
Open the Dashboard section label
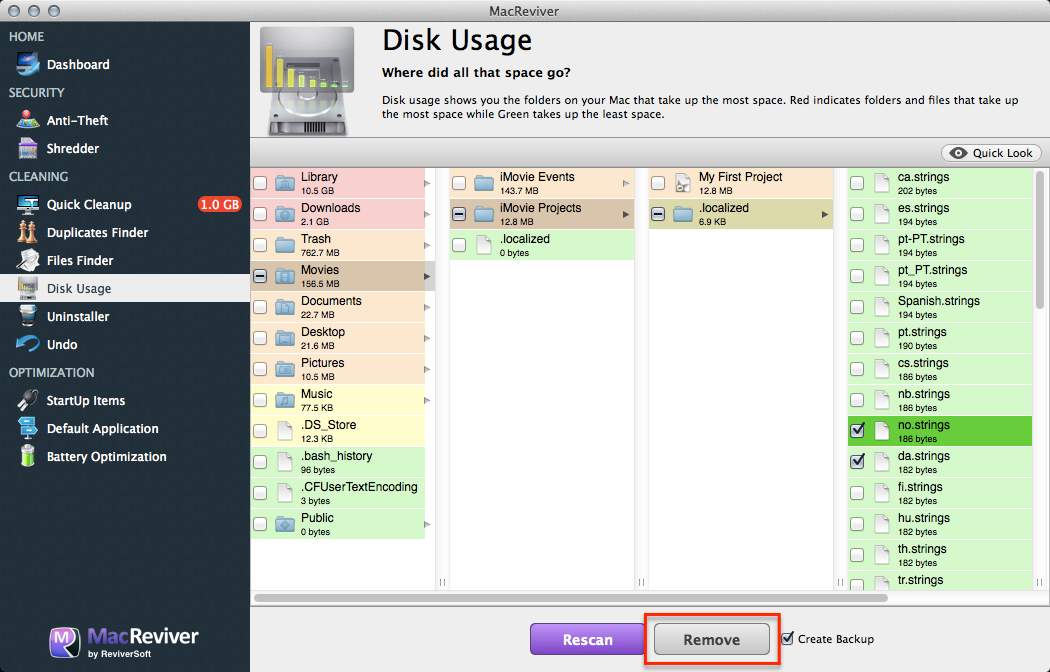(x=78, y=64)
